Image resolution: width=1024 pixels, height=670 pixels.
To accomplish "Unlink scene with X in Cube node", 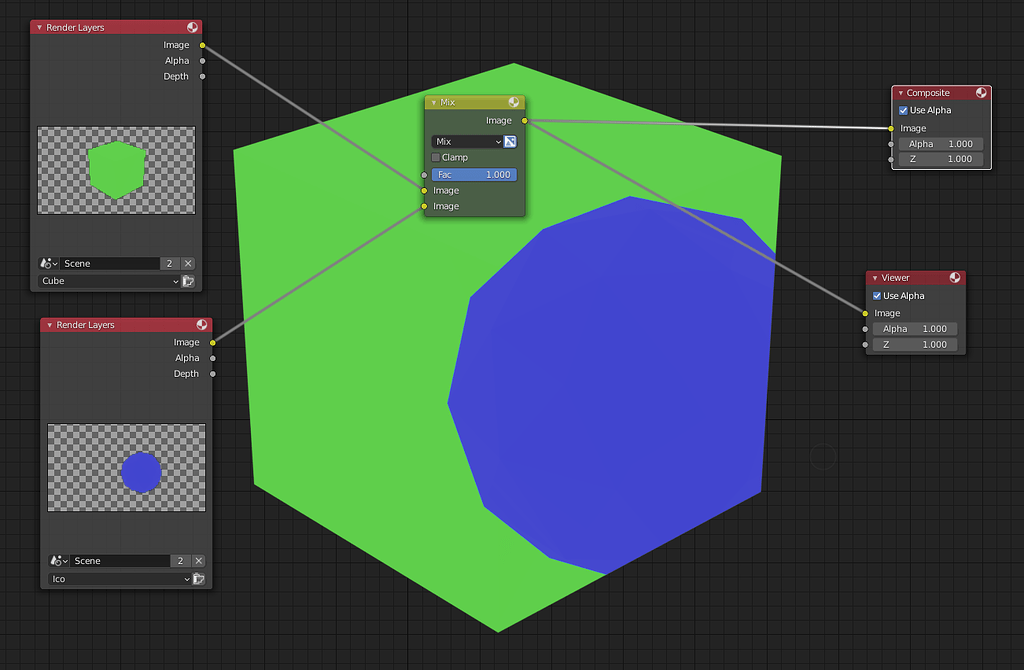I will tap(188, 263).
